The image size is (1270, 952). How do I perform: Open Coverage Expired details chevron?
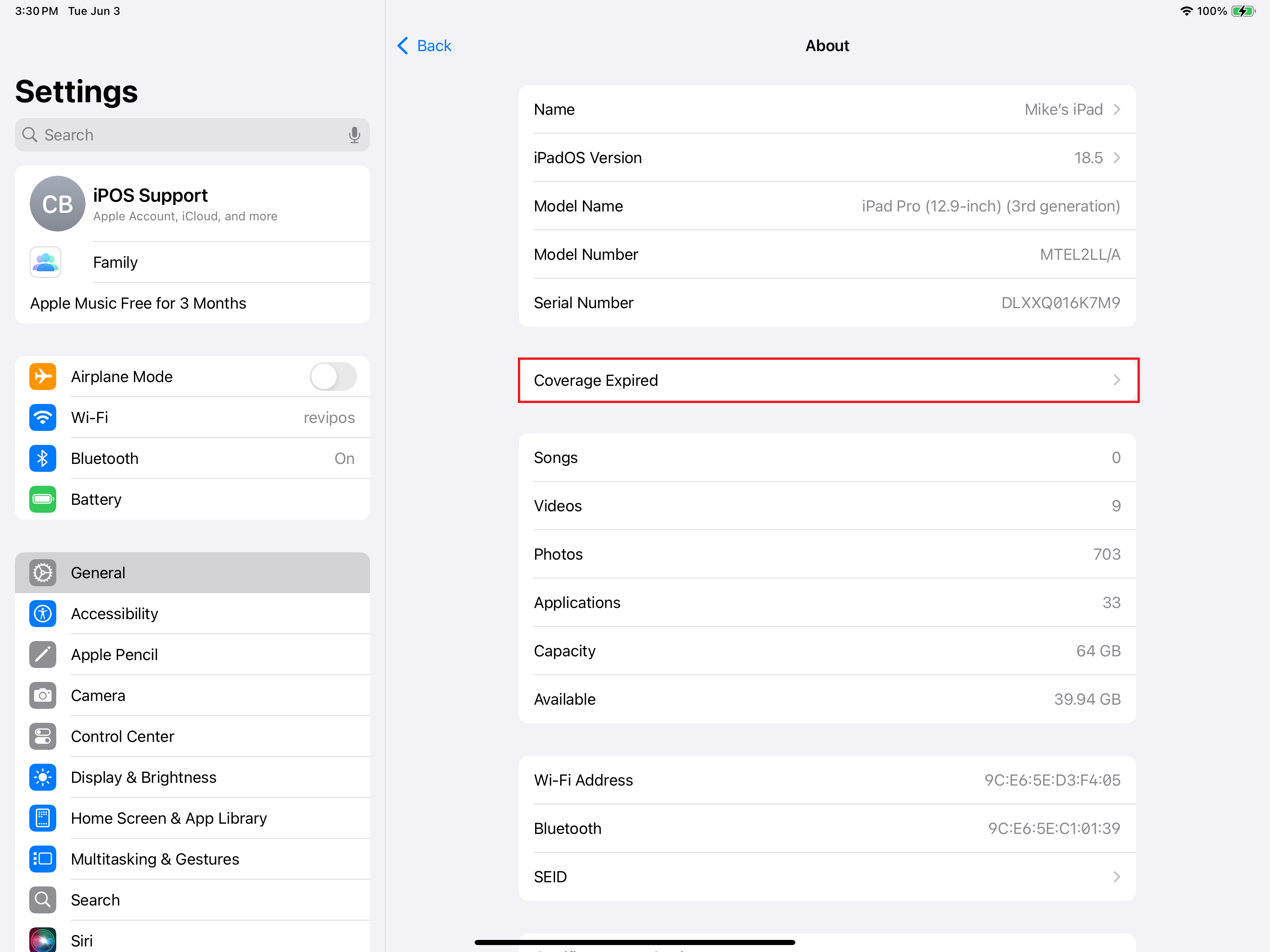coord(1117,380)
